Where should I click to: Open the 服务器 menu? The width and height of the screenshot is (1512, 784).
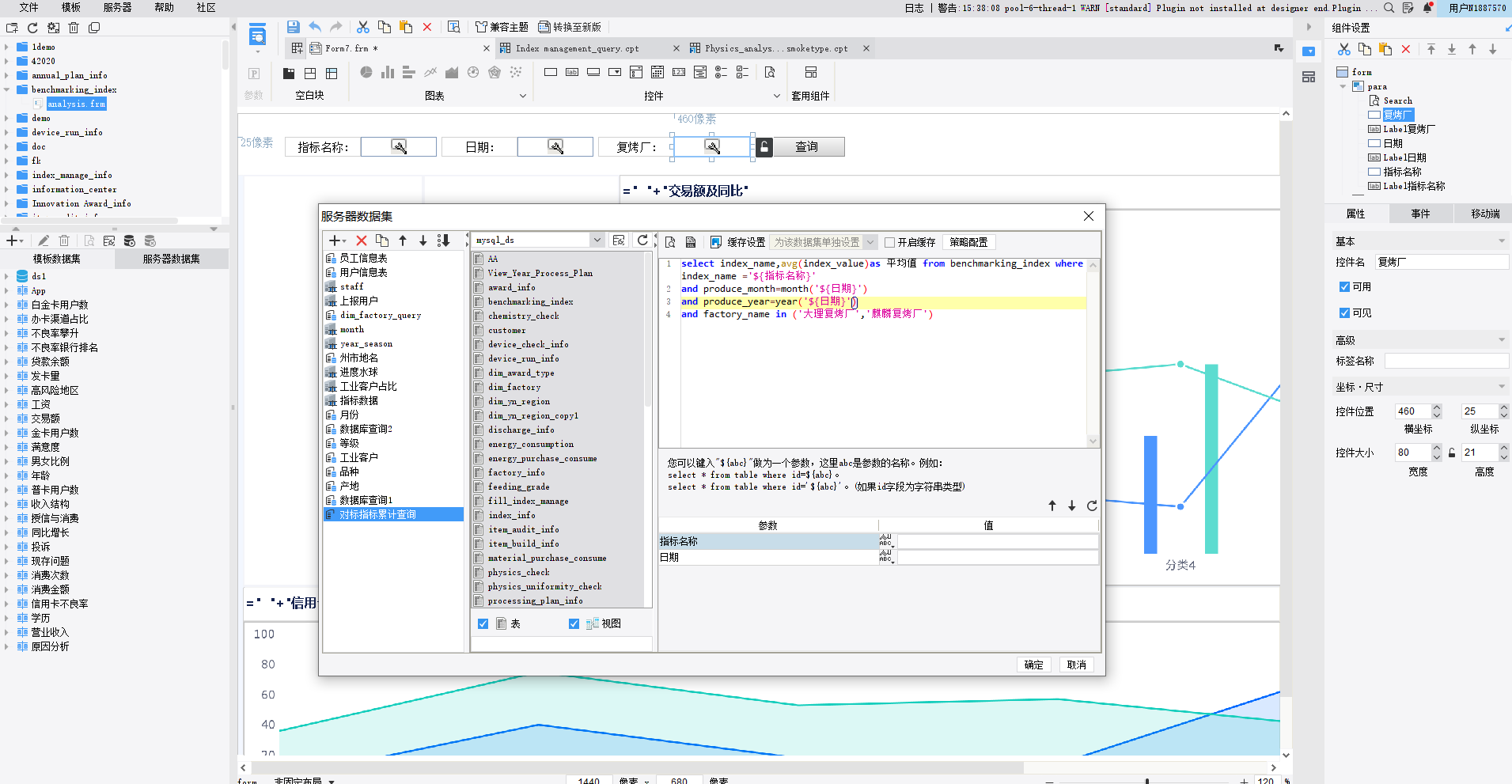coord(117,7)
